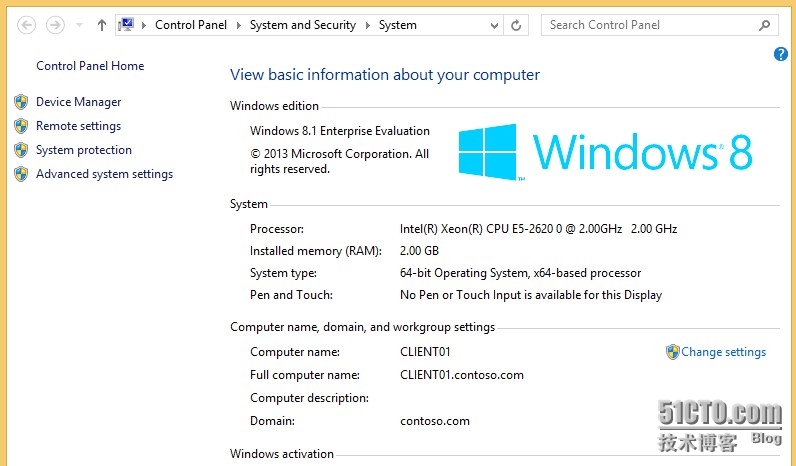Click the shield icon beside System protection
796x466 pixels.
(x=21, y=150)
